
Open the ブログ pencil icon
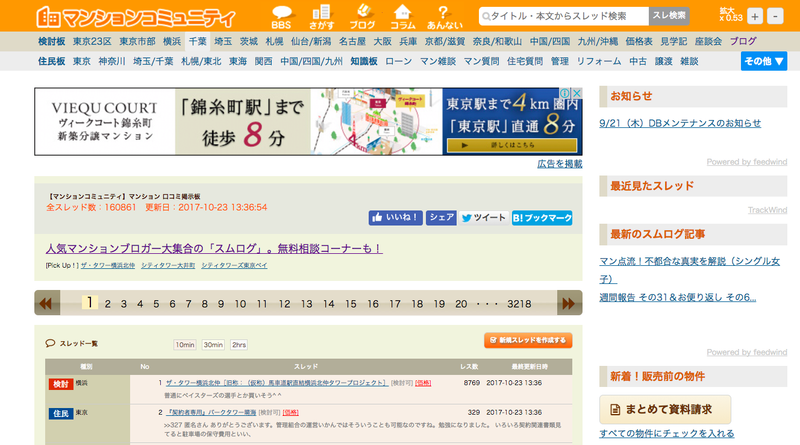point(362,15)
